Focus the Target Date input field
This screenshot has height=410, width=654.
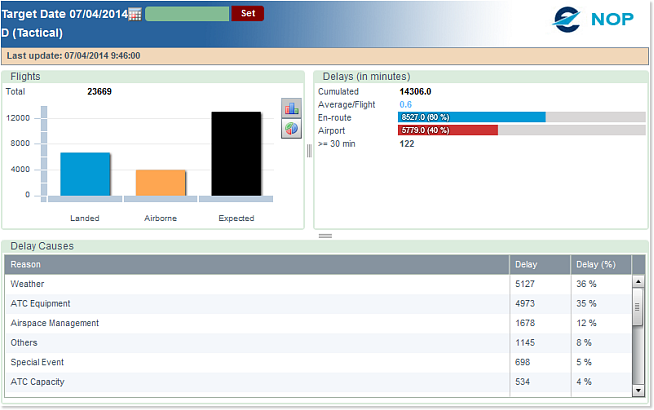187,14
